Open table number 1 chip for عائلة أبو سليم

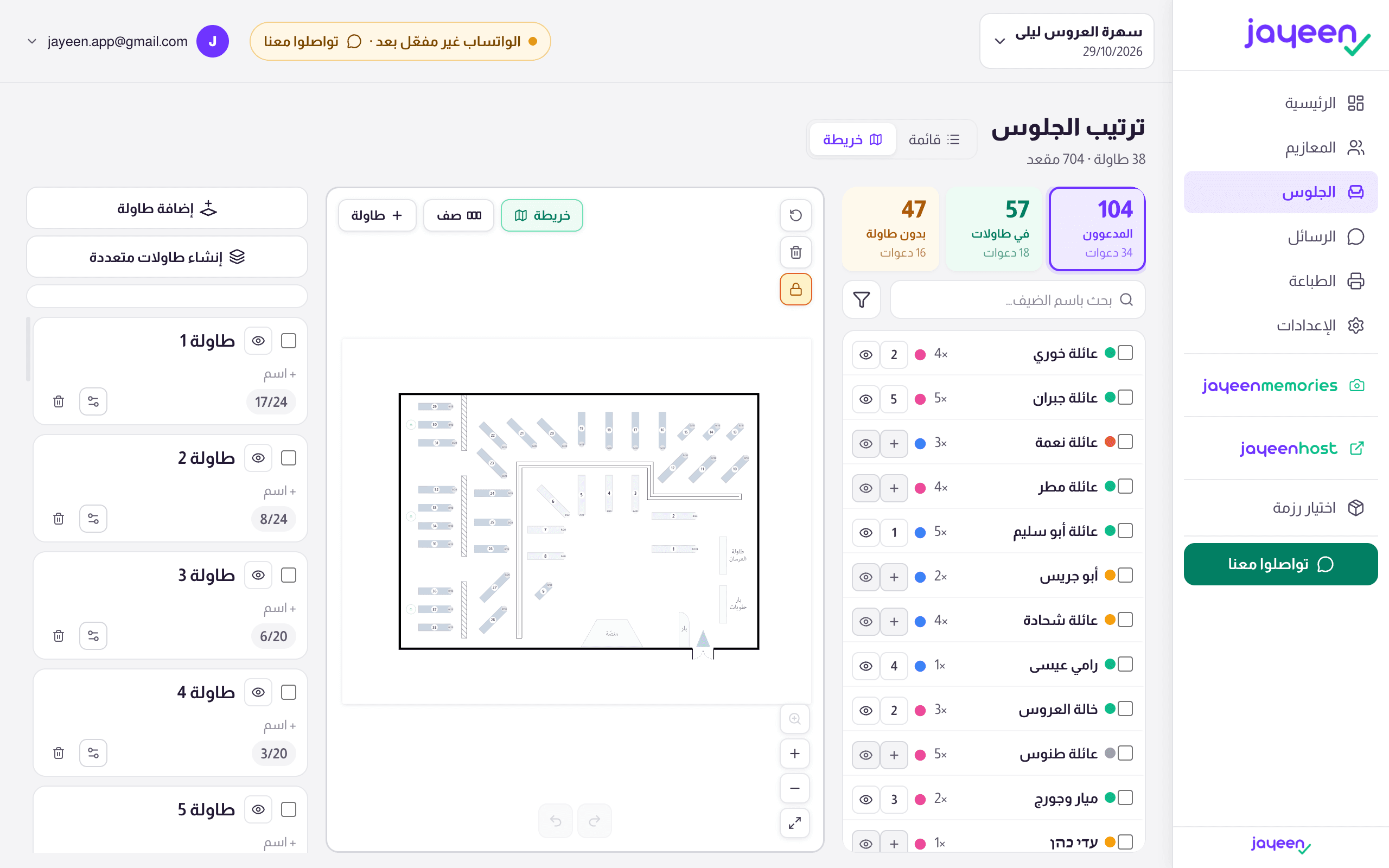coord(894,533)
